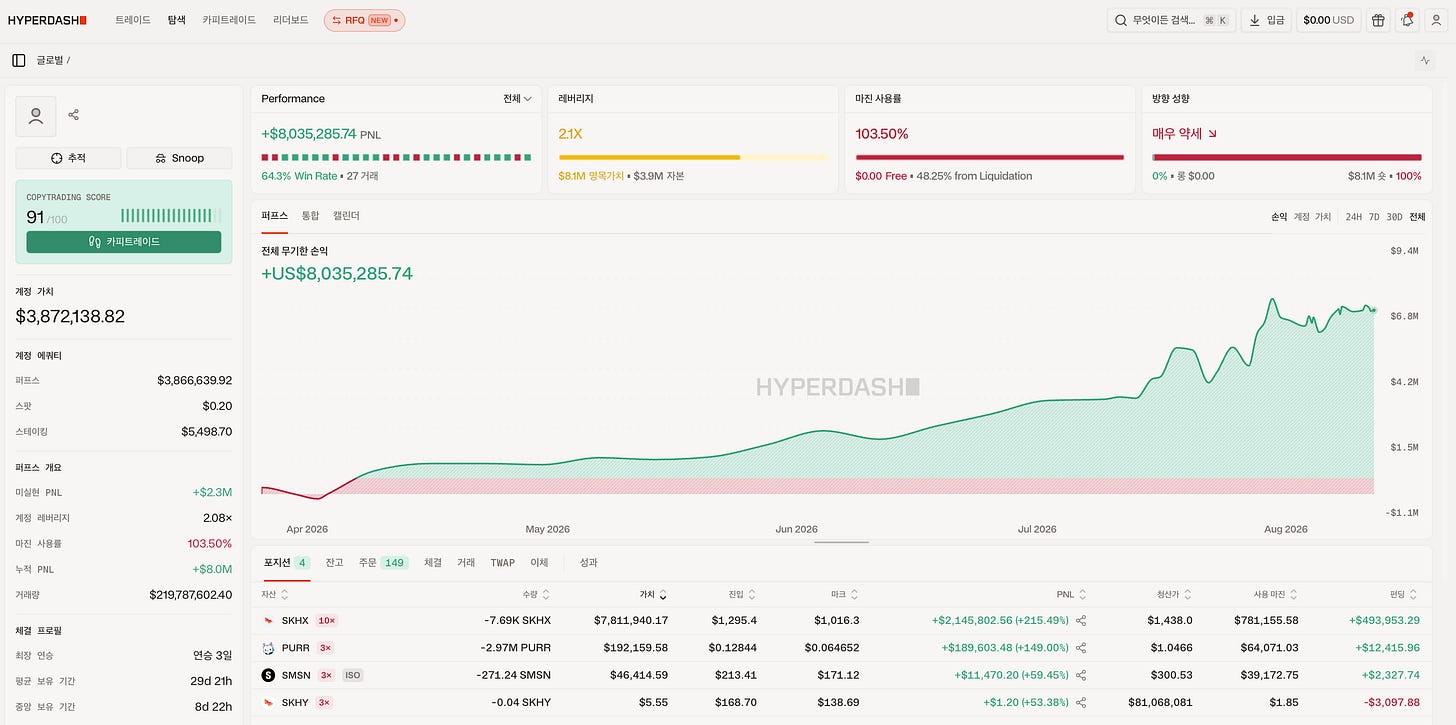The image size is (1456, 725).
Task: Open the notifications bell
Action: coord(1407,20)
